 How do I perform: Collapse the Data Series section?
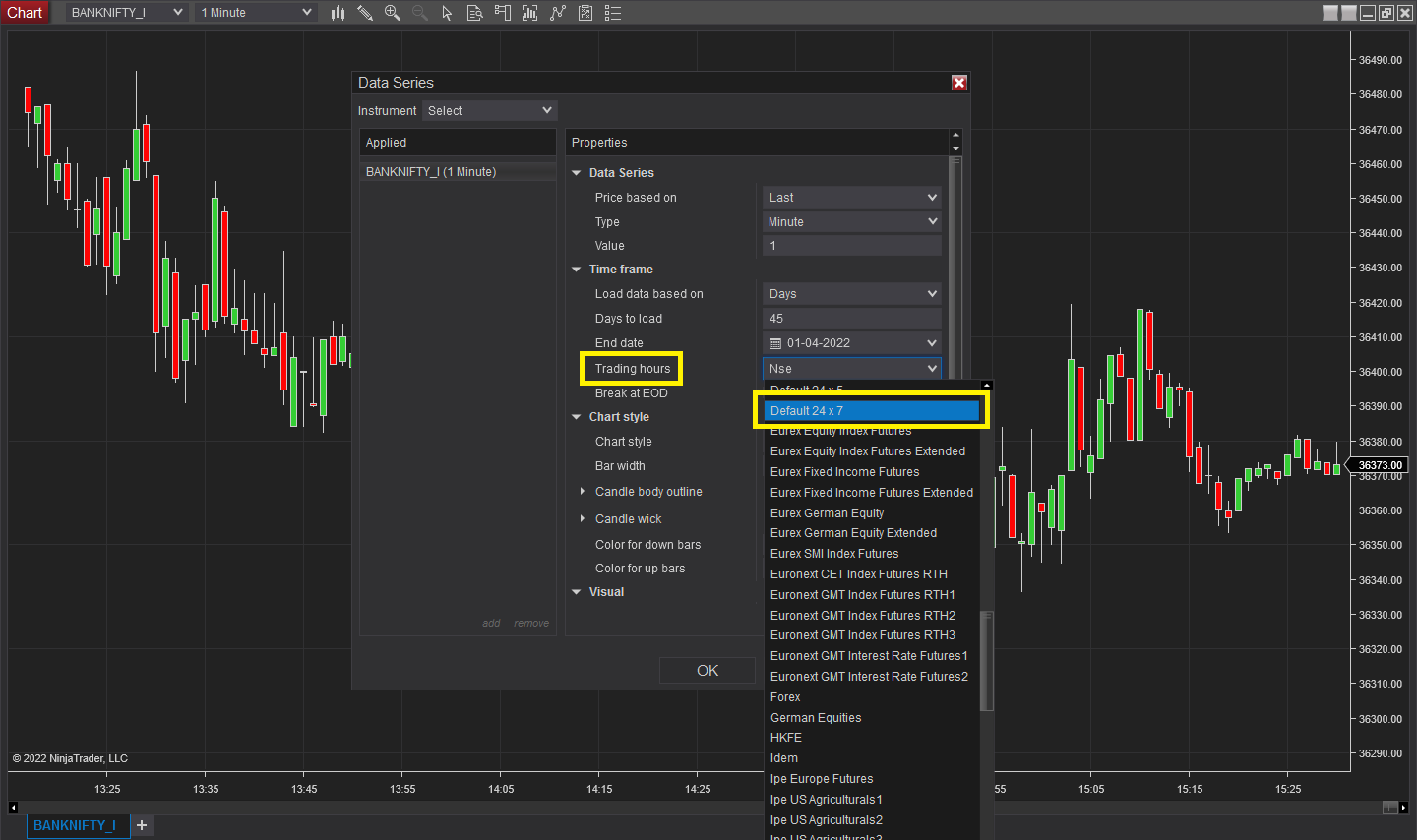(577, 173)
